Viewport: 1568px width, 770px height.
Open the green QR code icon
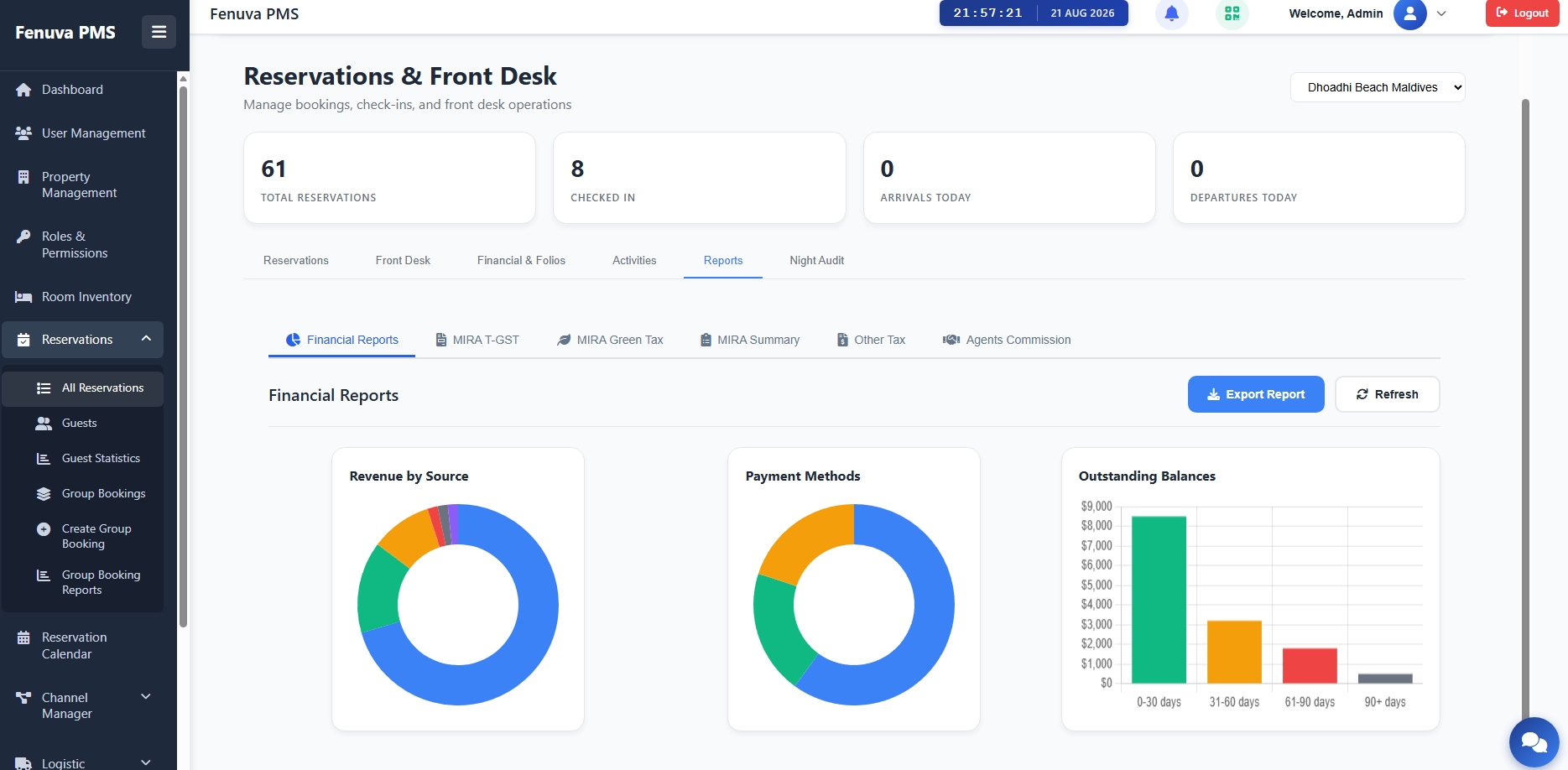click(1232, 13)
